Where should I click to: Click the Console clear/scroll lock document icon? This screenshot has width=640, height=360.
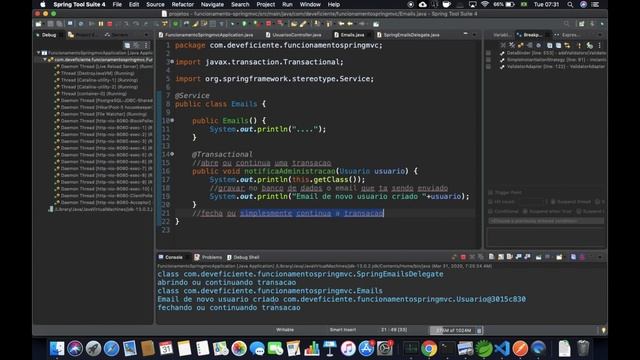(x=491, y=257)
